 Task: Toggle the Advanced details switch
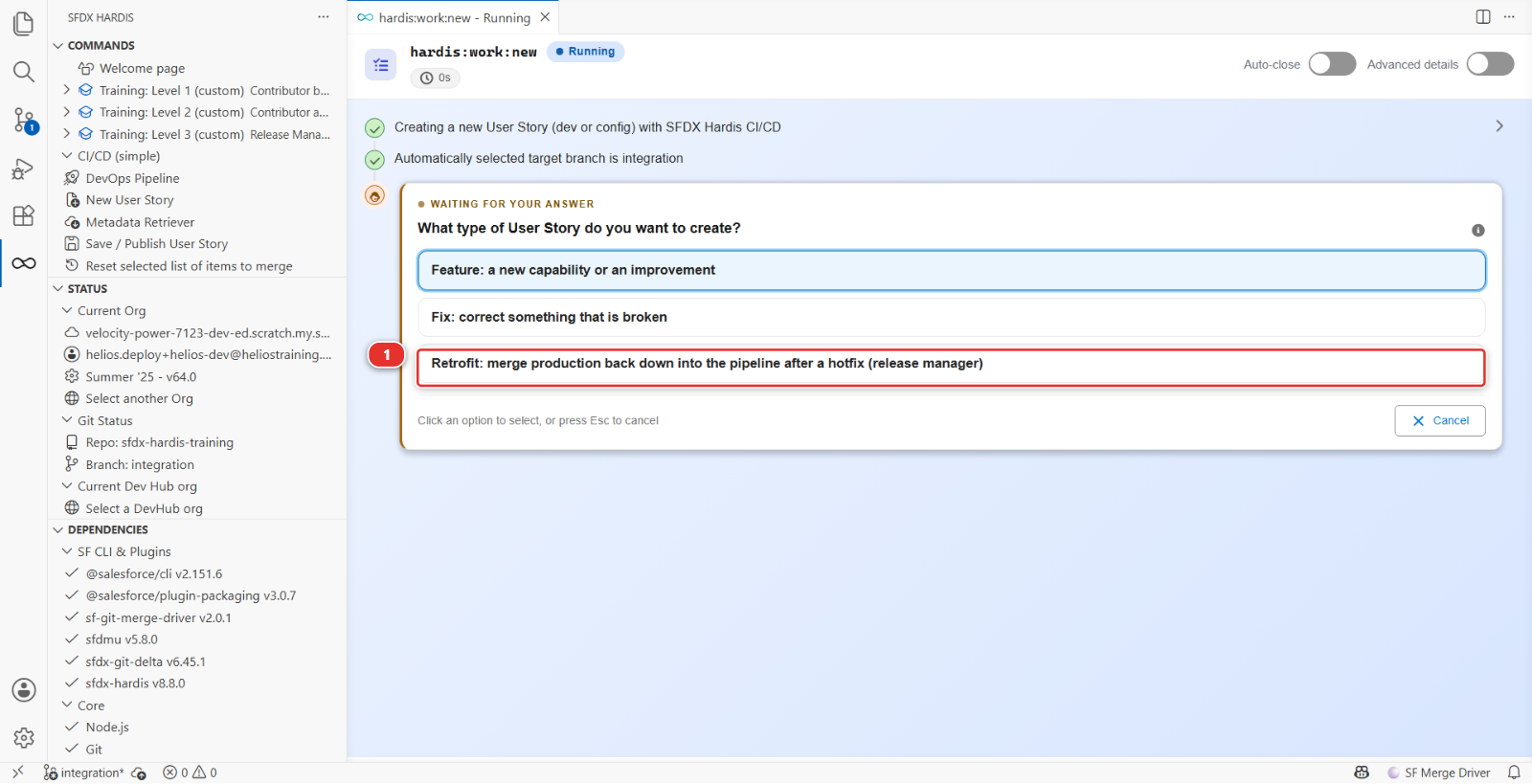coord(1491,64)
